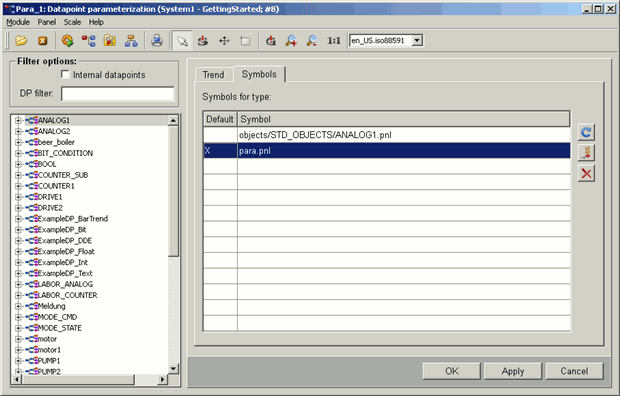The image size is (620, 396).
Task: Select the ExampleDP_Text tree item
Action: click(65, 273)
